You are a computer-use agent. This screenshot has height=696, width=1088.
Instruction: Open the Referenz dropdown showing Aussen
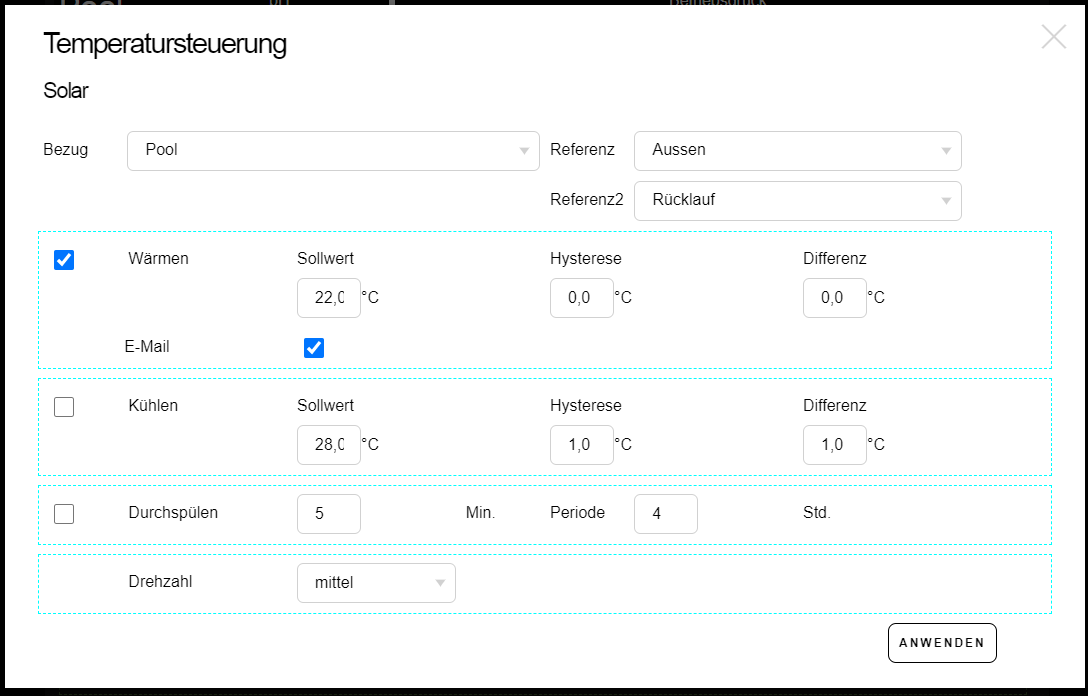pyautogui.click(x=797, y=151)
